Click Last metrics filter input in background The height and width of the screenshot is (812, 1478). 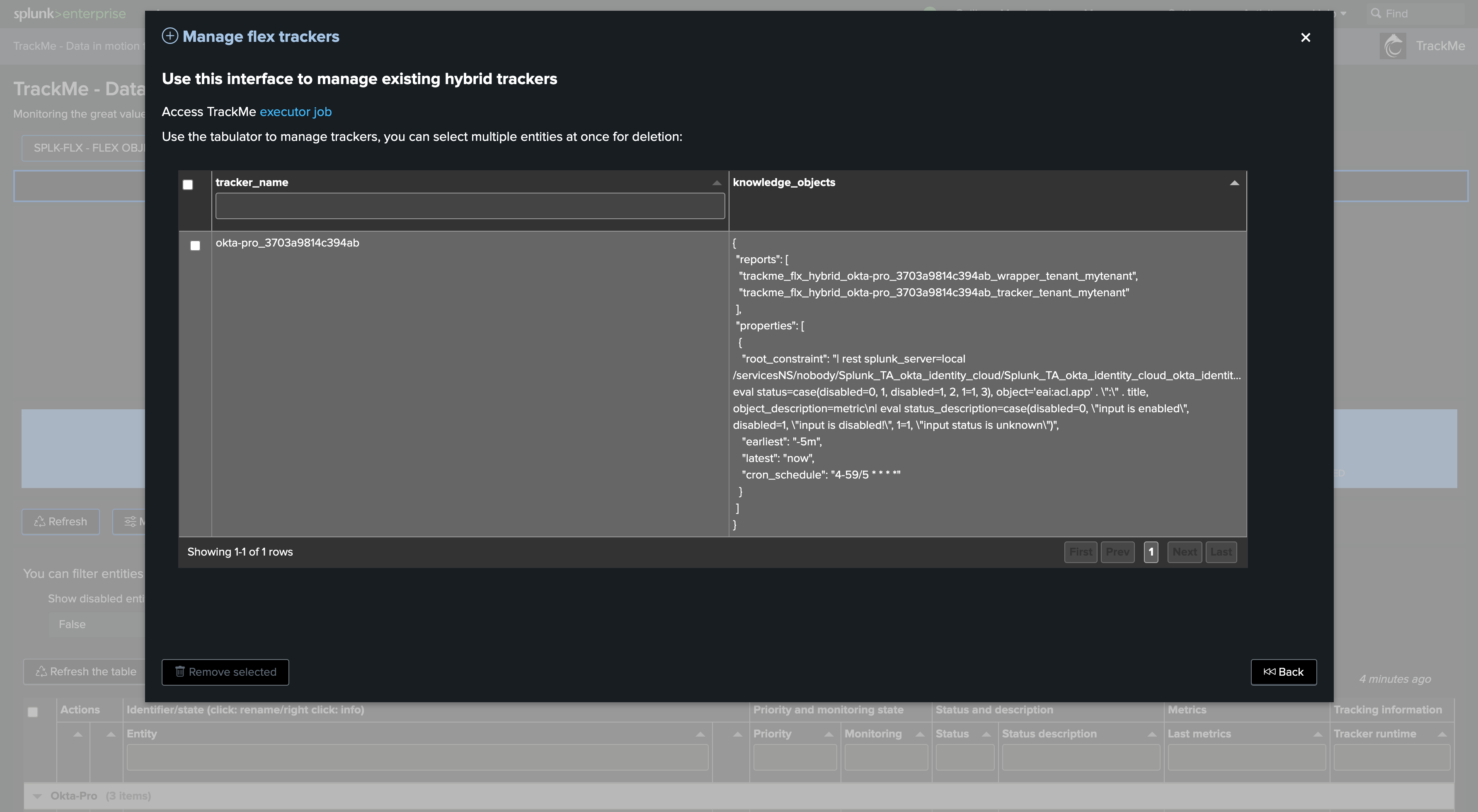(1247, 758)
